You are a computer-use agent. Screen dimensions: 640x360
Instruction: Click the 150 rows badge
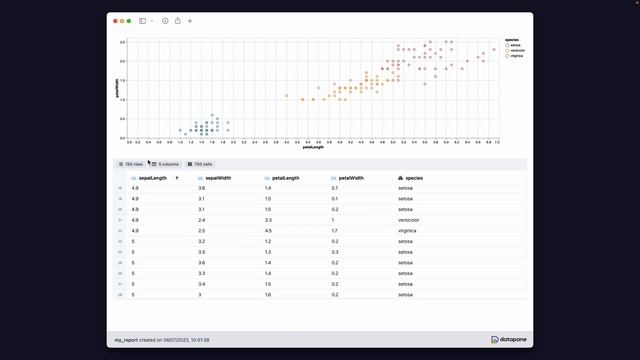(131, 164)
